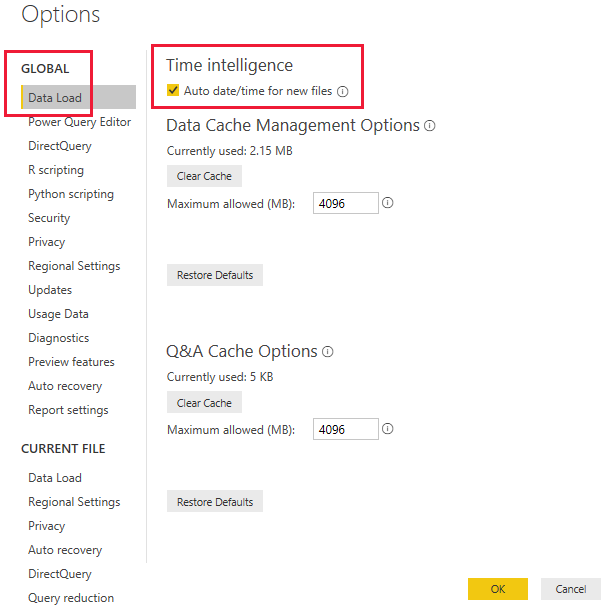Open Python scripting options
This screenshot has height=613, width=607.
coord(71,194)
